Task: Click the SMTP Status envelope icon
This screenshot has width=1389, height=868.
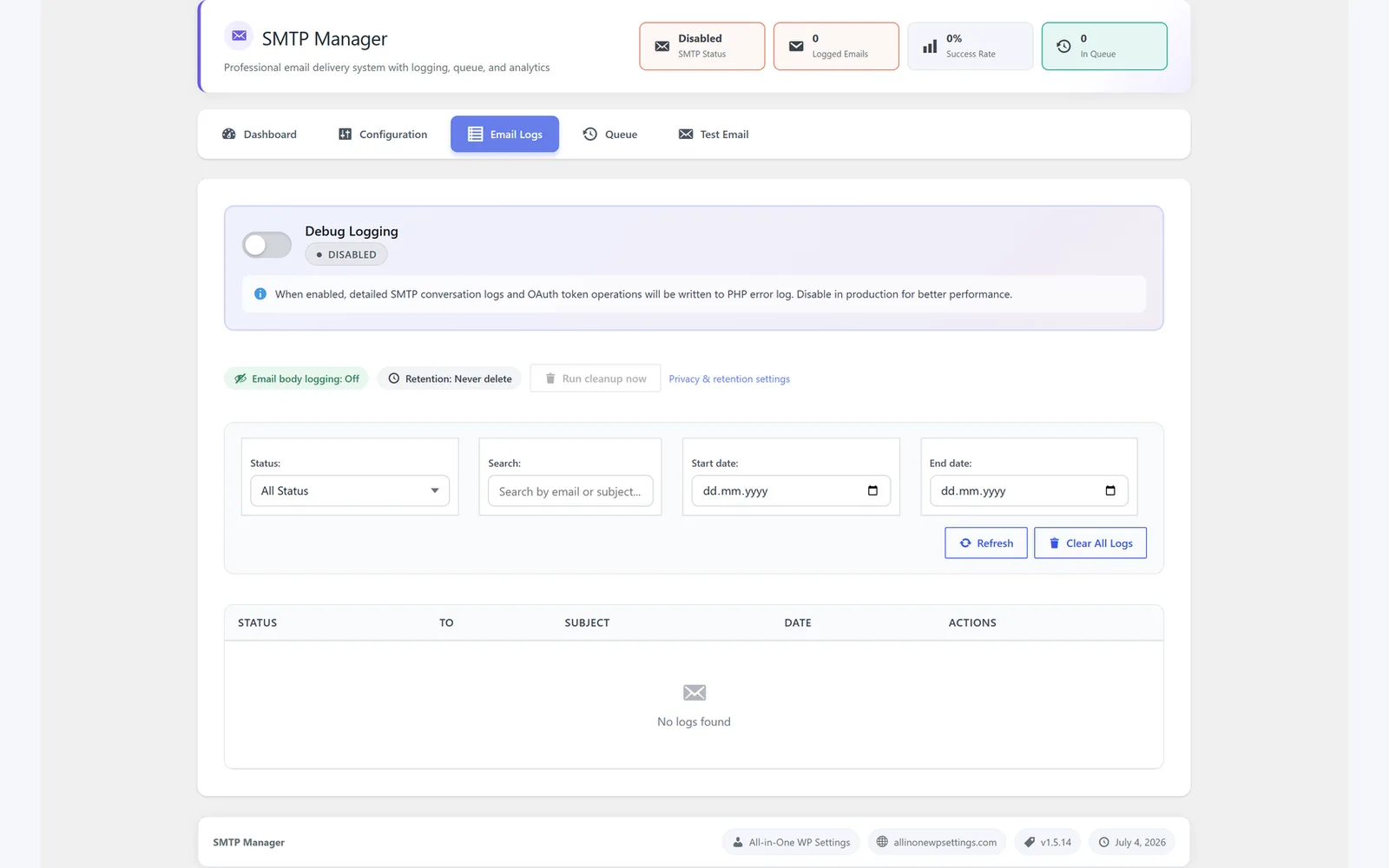Action: pos(662,46)
